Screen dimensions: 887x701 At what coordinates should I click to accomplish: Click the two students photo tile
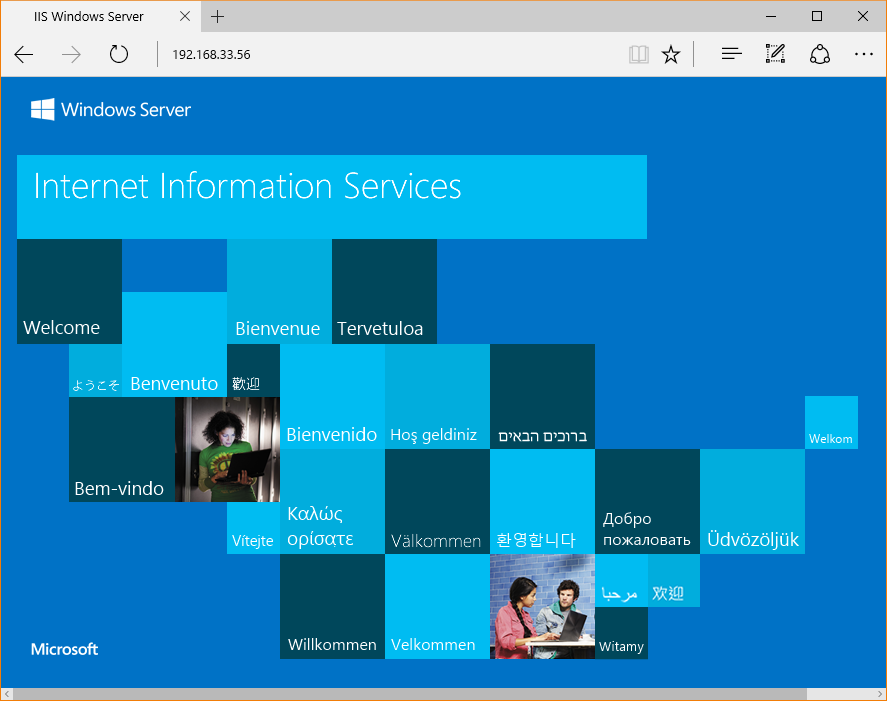coord(542,607)
